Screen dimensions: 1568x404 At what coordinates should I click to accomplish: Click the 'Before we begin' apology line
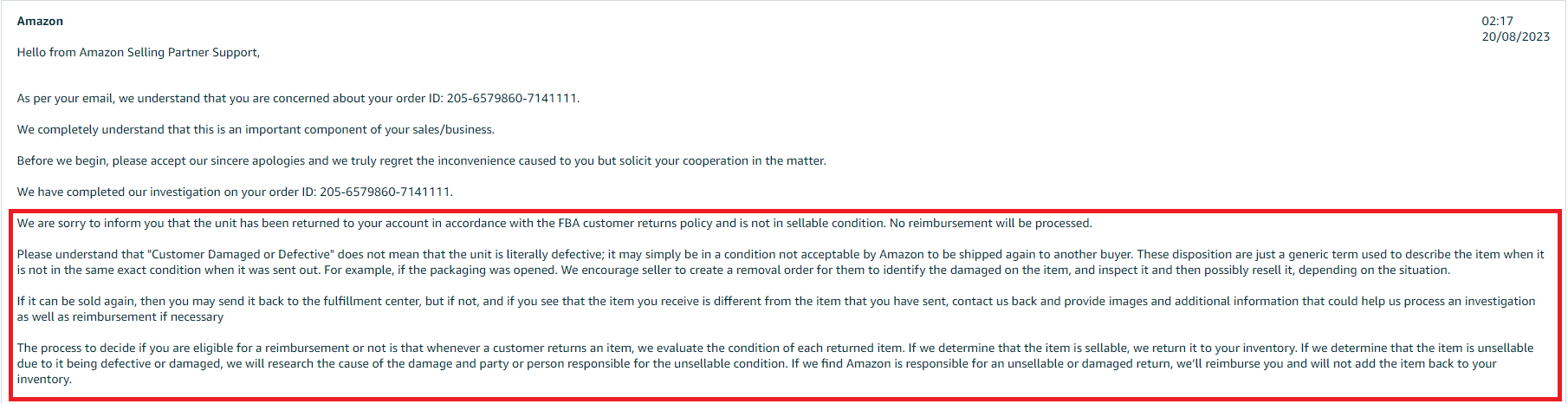tap(422, 160)
